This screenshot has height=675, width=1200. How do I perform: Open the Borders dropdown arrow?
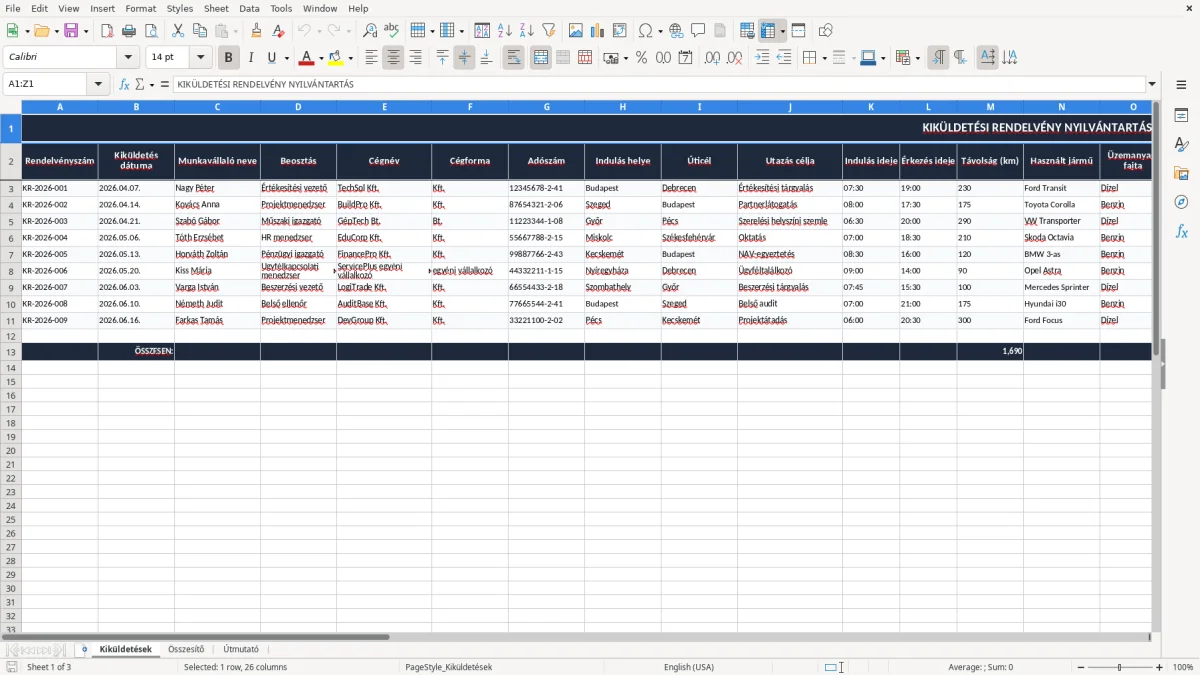[824, 58]
